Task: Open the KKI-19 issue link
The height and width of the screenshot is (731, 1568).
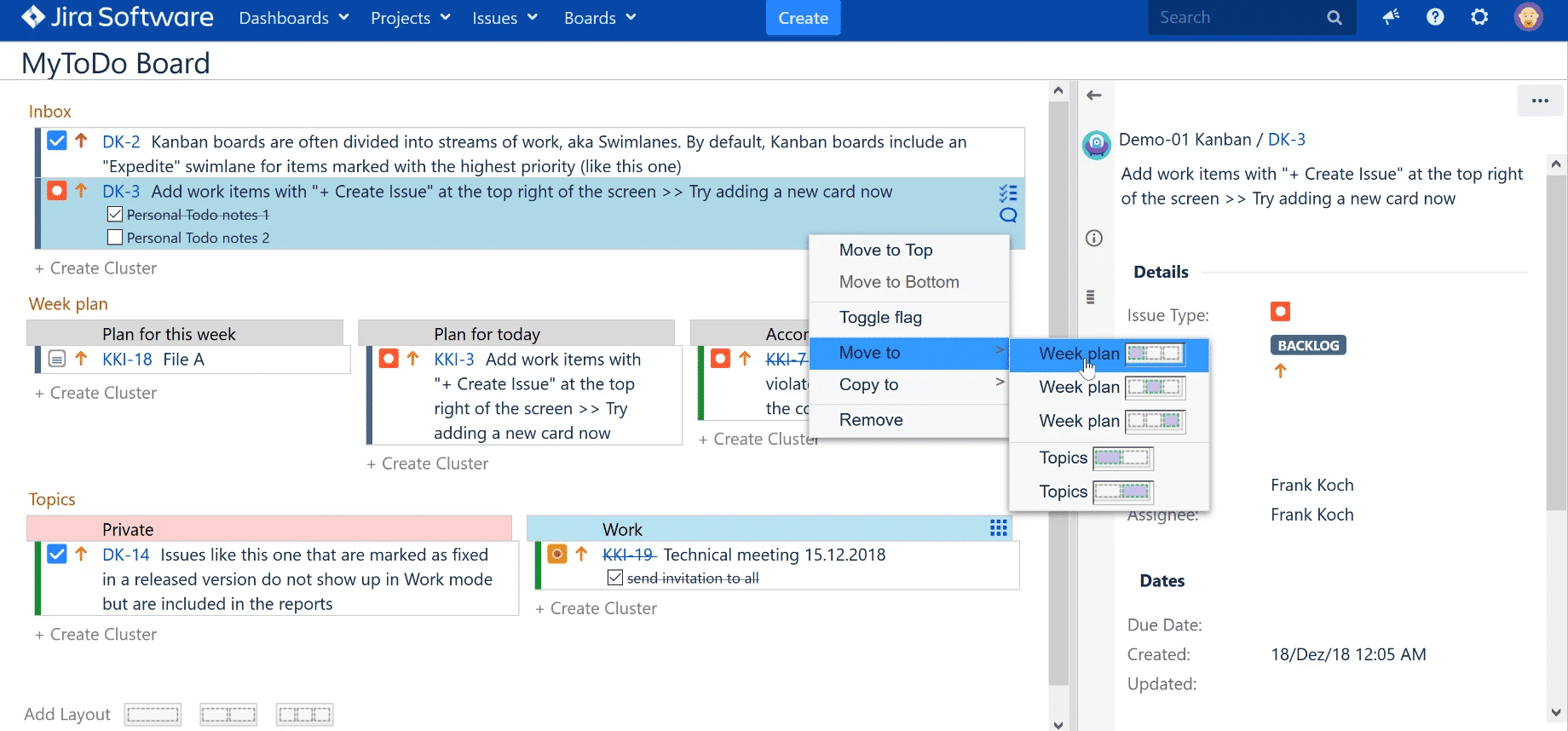Action: click(628, 555)
